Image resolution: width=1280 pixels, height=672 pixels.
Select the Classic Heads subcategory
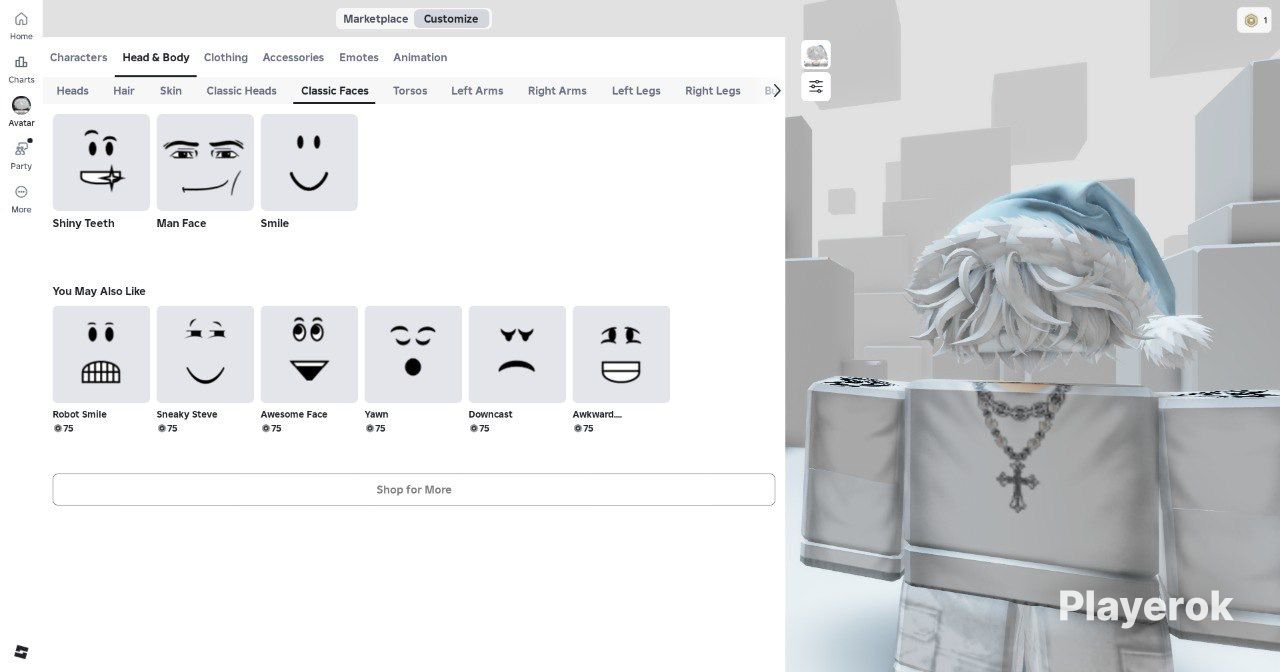(241, 91)
